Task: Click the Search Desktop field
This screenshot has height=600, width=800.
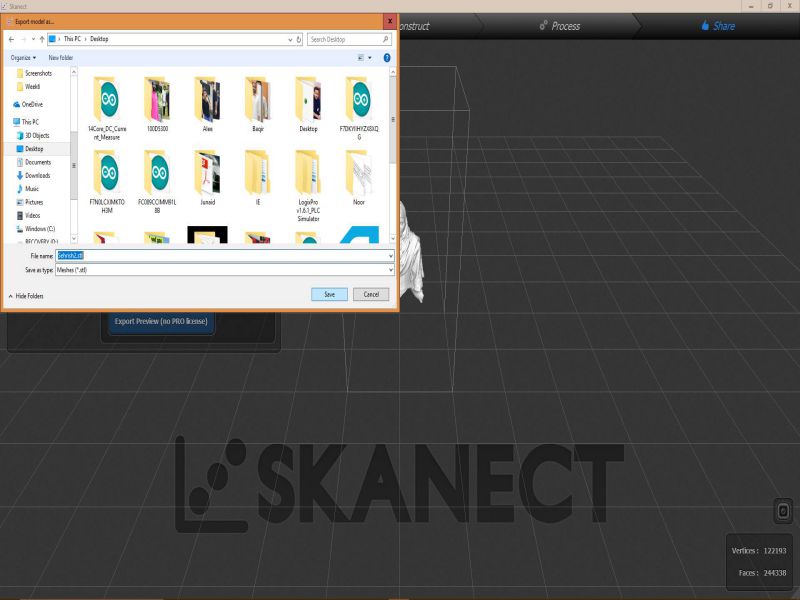Action: [x=349, y=39]
